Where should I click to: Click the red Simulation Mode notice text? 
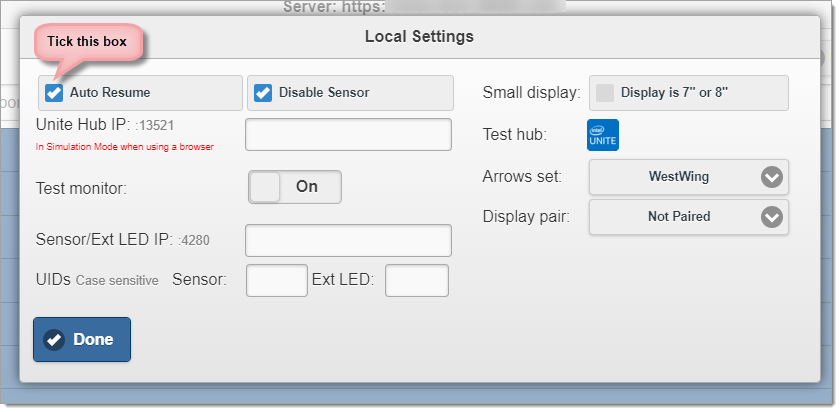125,147
